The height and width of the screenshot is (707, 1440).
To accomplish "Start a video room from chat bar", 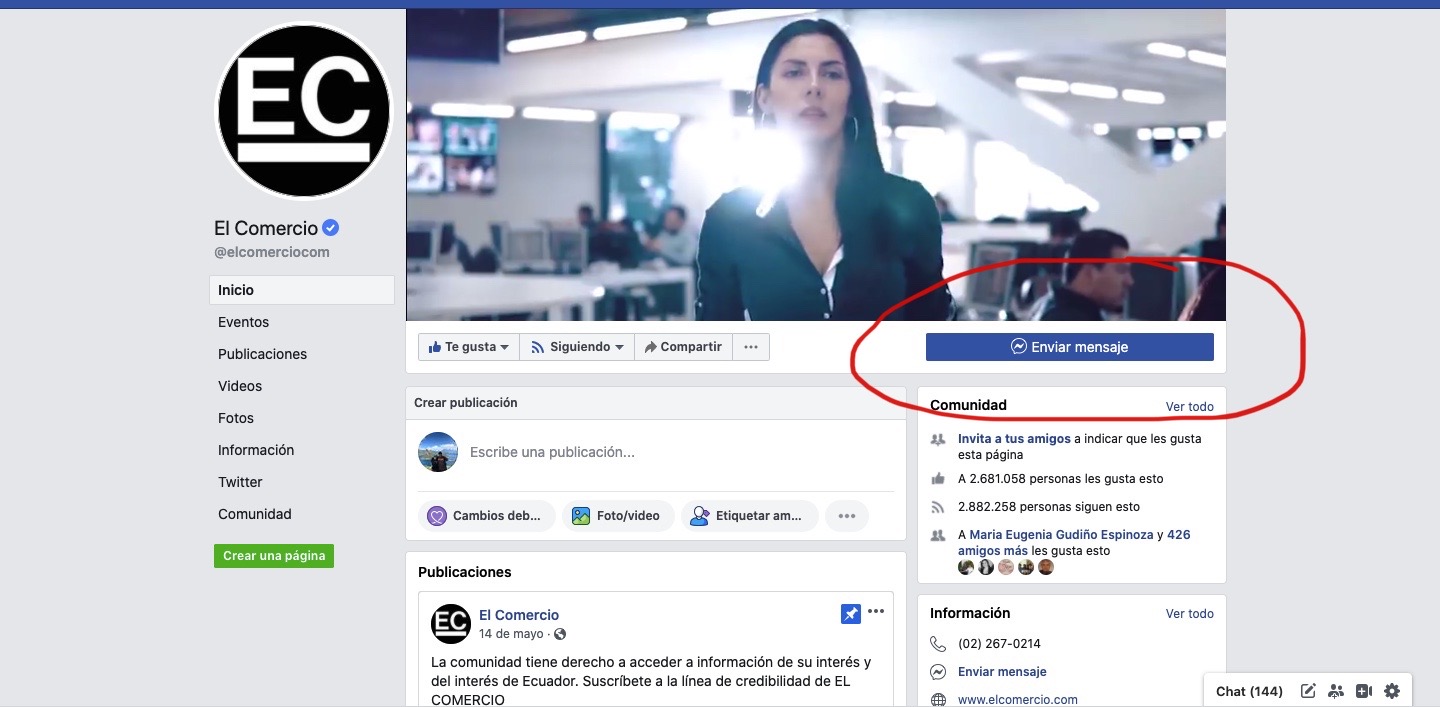I will click(1364, 691).
